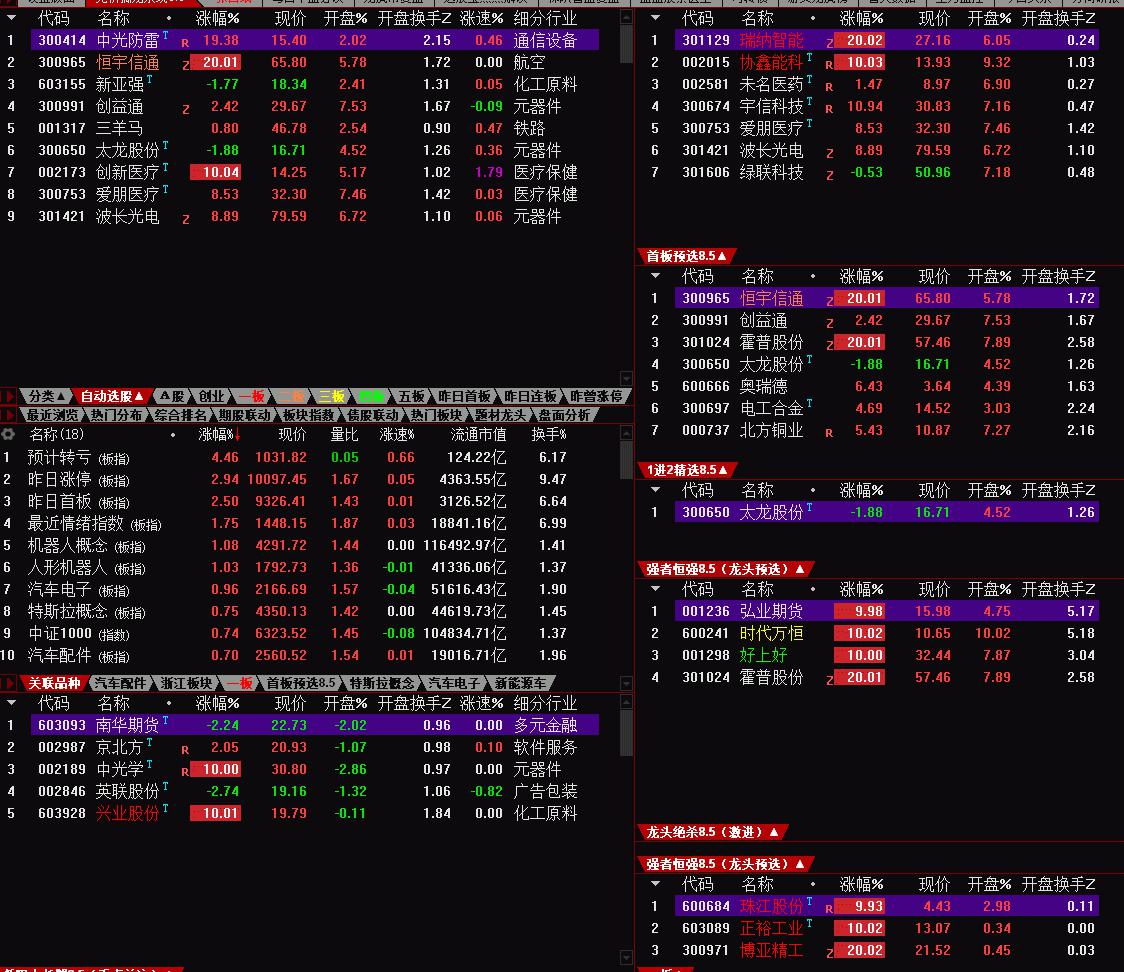Viewport: 1124px width, 972px height.
Task: Switch to the A股 tab
Action: [x=172, y=396]
